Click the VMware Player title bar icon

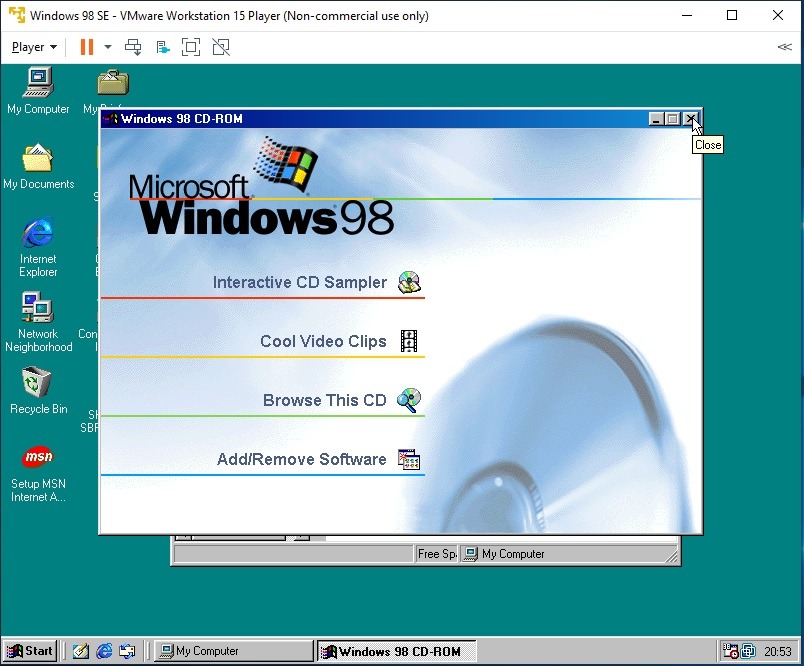pyautogui.click(x=16, y=15)
